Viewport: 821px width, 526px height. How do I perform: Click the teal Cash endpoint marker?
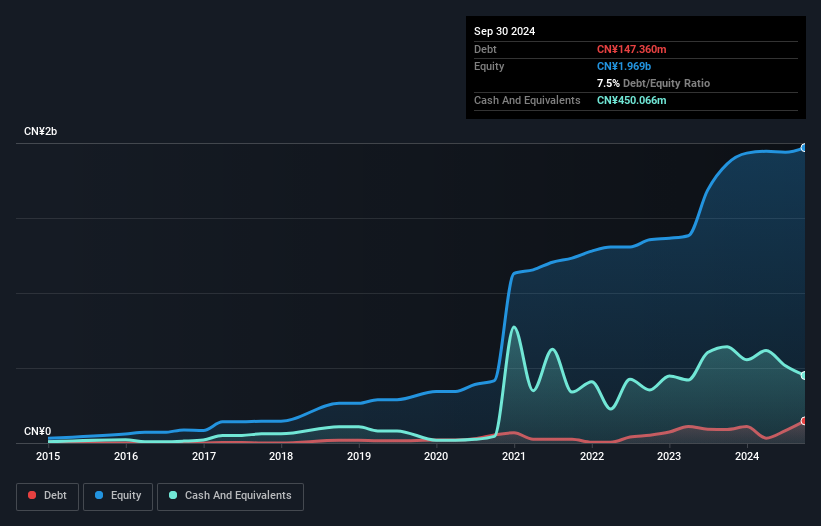pos(804,375)
